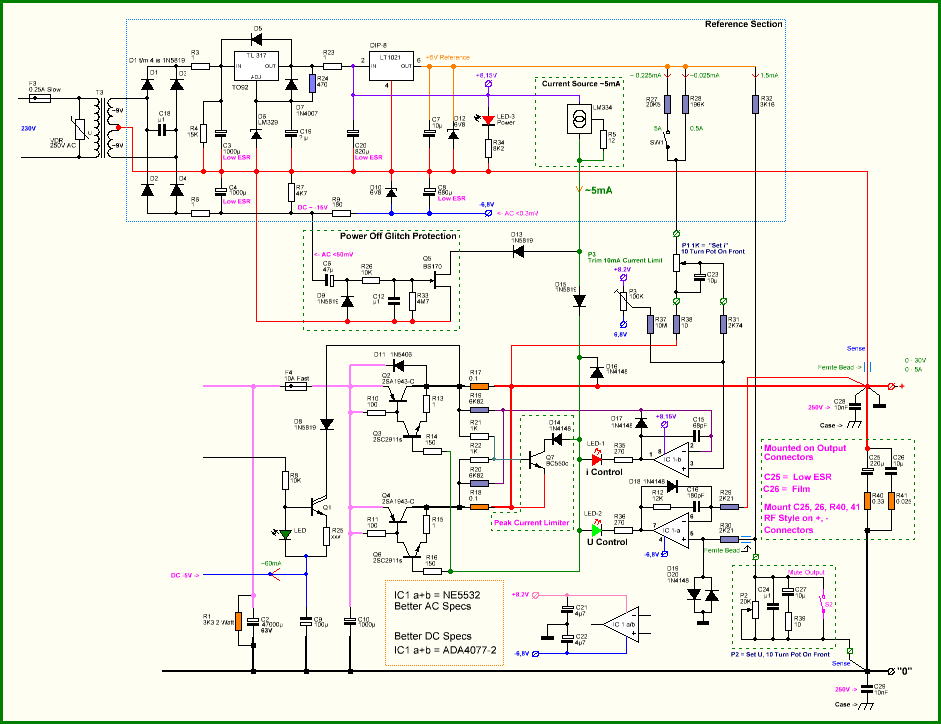
Task: Click the "~60mA" current label
Action: [271, 563]
